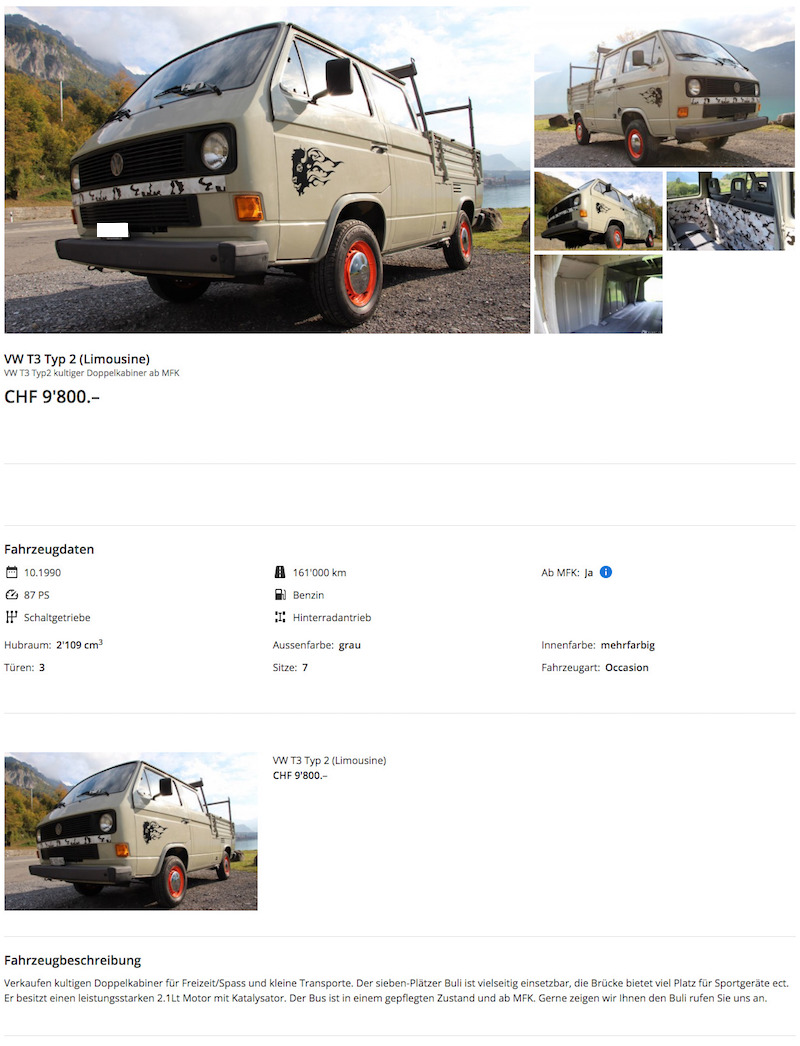
Task: Click the large CHF 9'800.– price
Action: click(x=52, y=397)
